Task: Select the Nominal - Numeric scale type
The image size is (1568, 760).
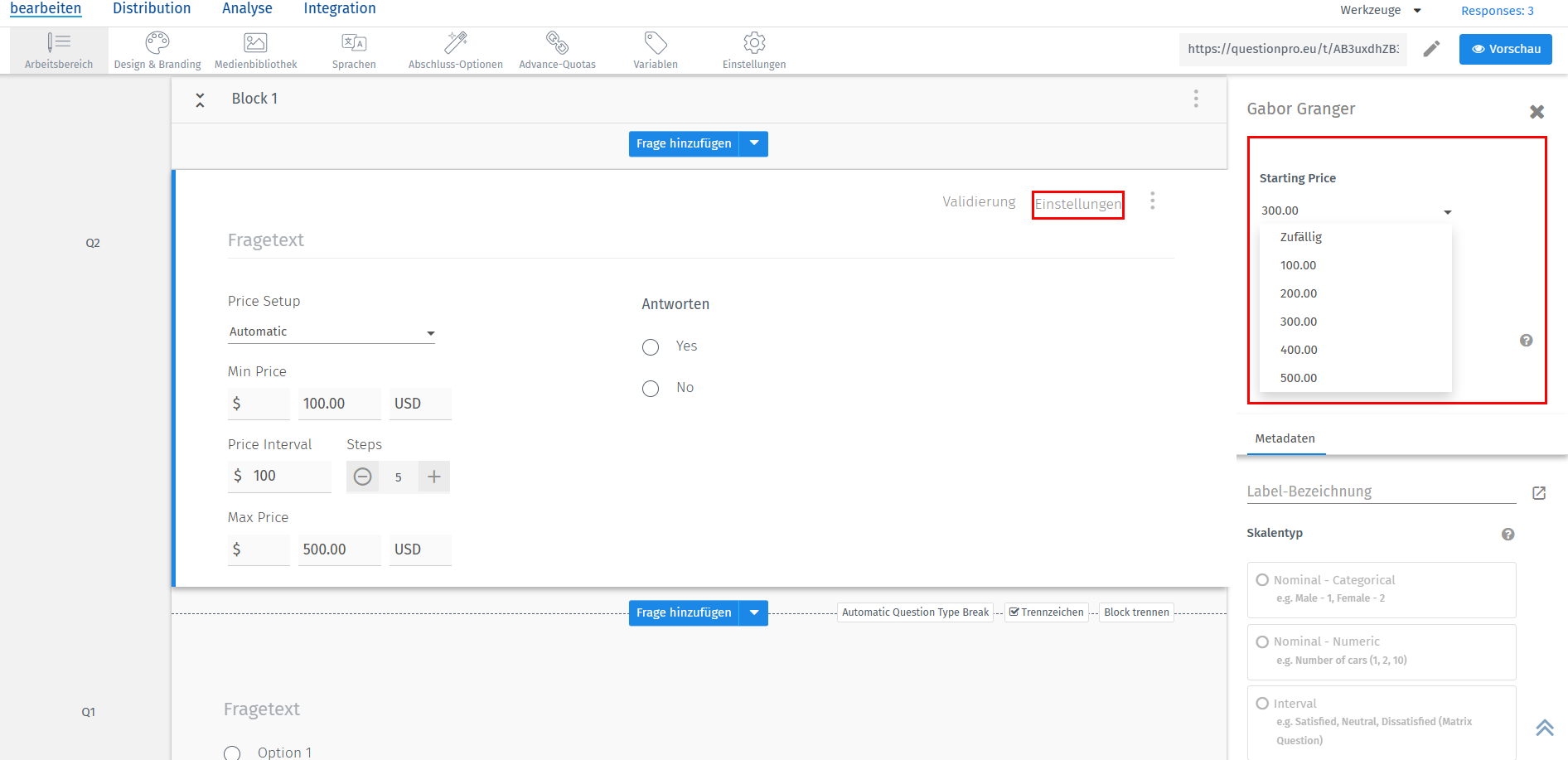Action: tap(1261, 641)
